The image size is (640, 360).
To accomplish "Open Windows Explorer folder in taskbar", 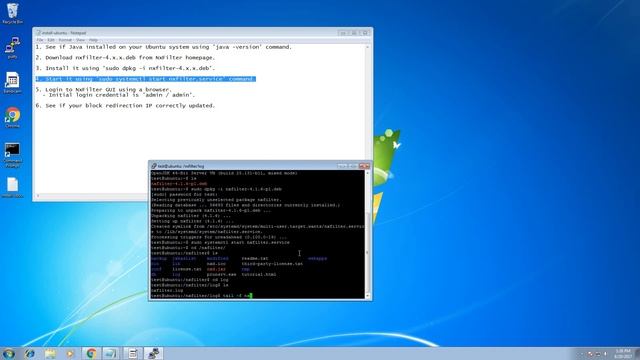I will pyautogui.click(x=51, y=353).
